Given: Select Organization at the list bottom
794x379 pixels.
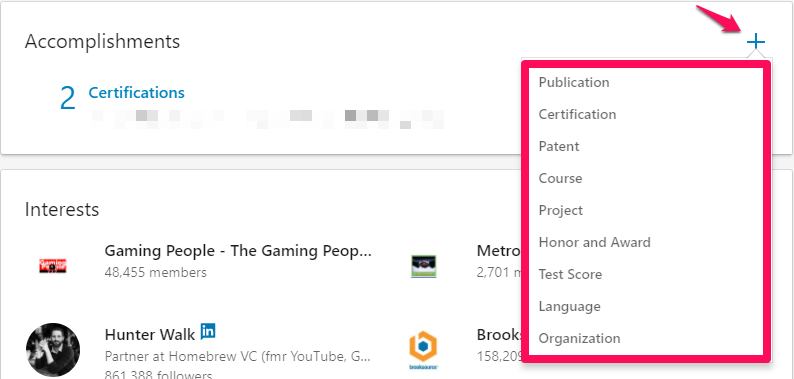Looking at the screenshot, I should [579, 338].
